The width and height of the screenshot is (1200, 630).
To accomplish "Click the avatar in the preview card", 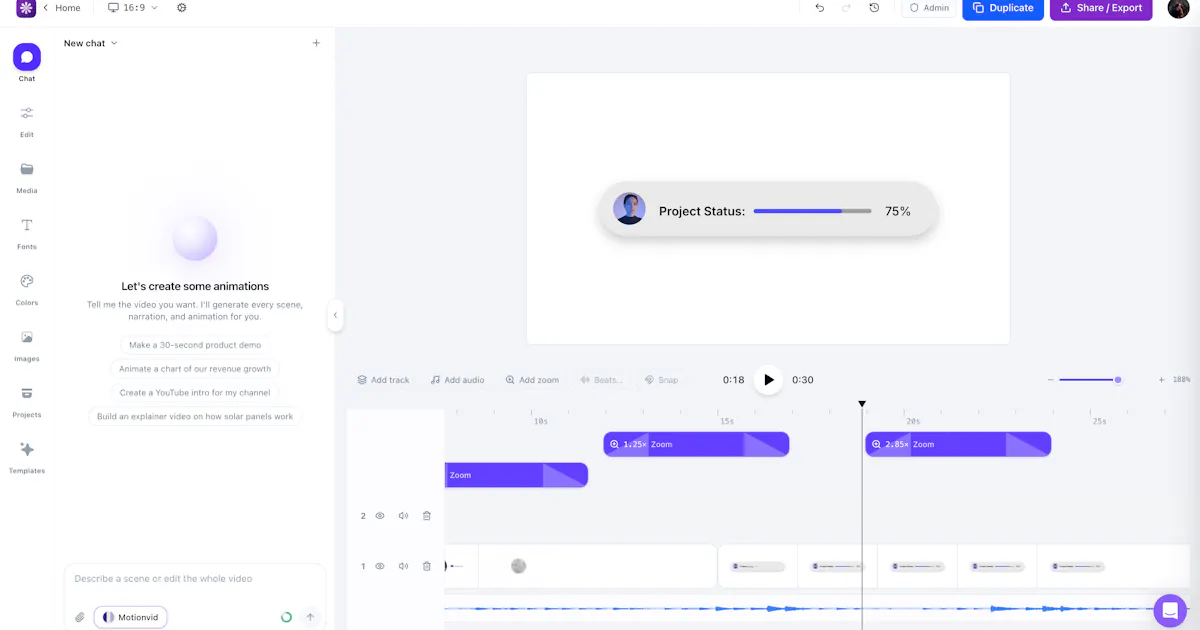I will tap(629, 208).
